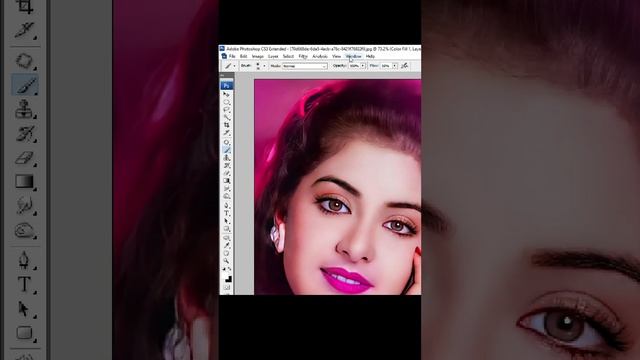Select the Hand tool
Viewport: 640px width, 360px height.
point(227,253)
